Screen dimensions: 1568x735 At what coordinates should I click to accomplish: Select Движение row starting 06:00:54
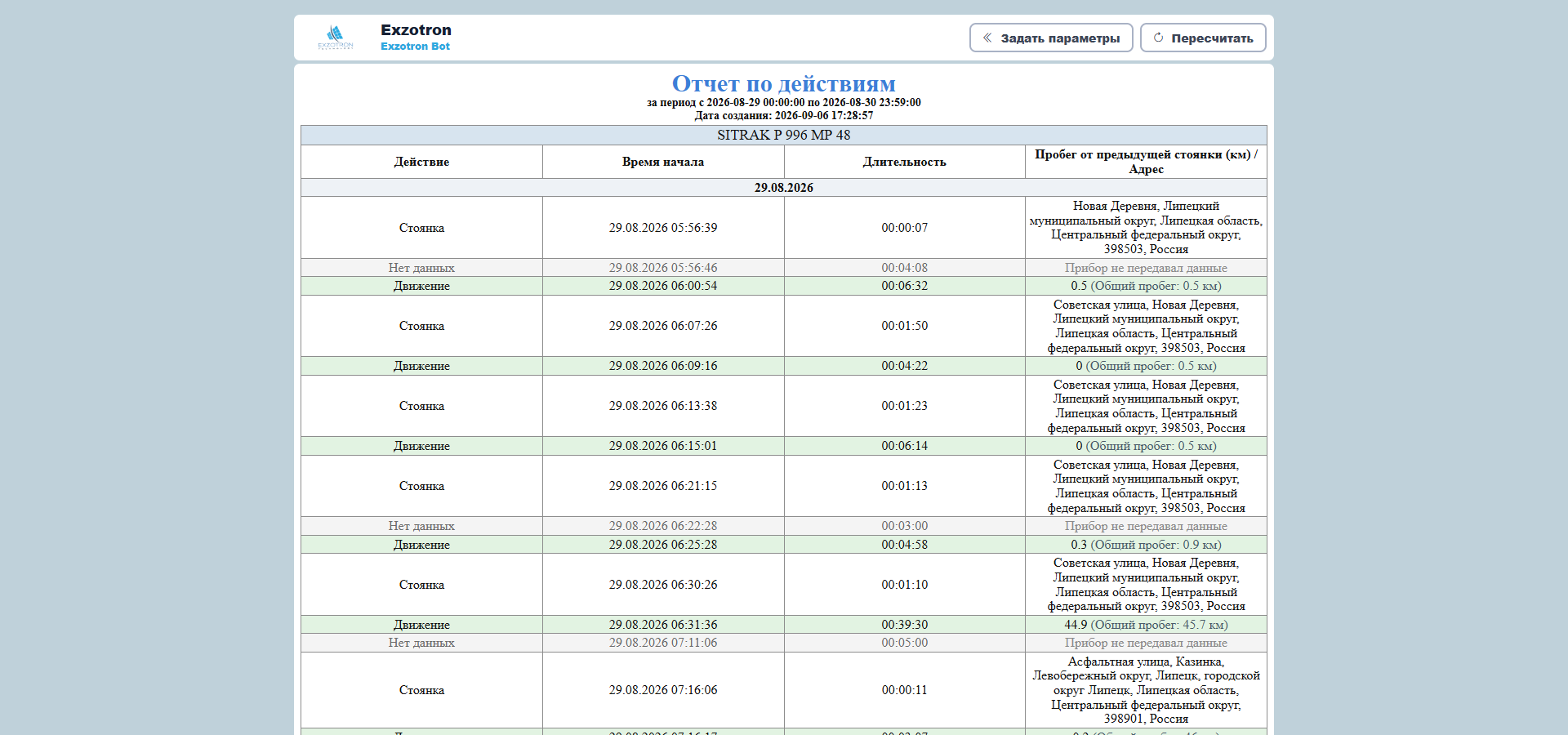pyautogui.click(x=784, y=286)
